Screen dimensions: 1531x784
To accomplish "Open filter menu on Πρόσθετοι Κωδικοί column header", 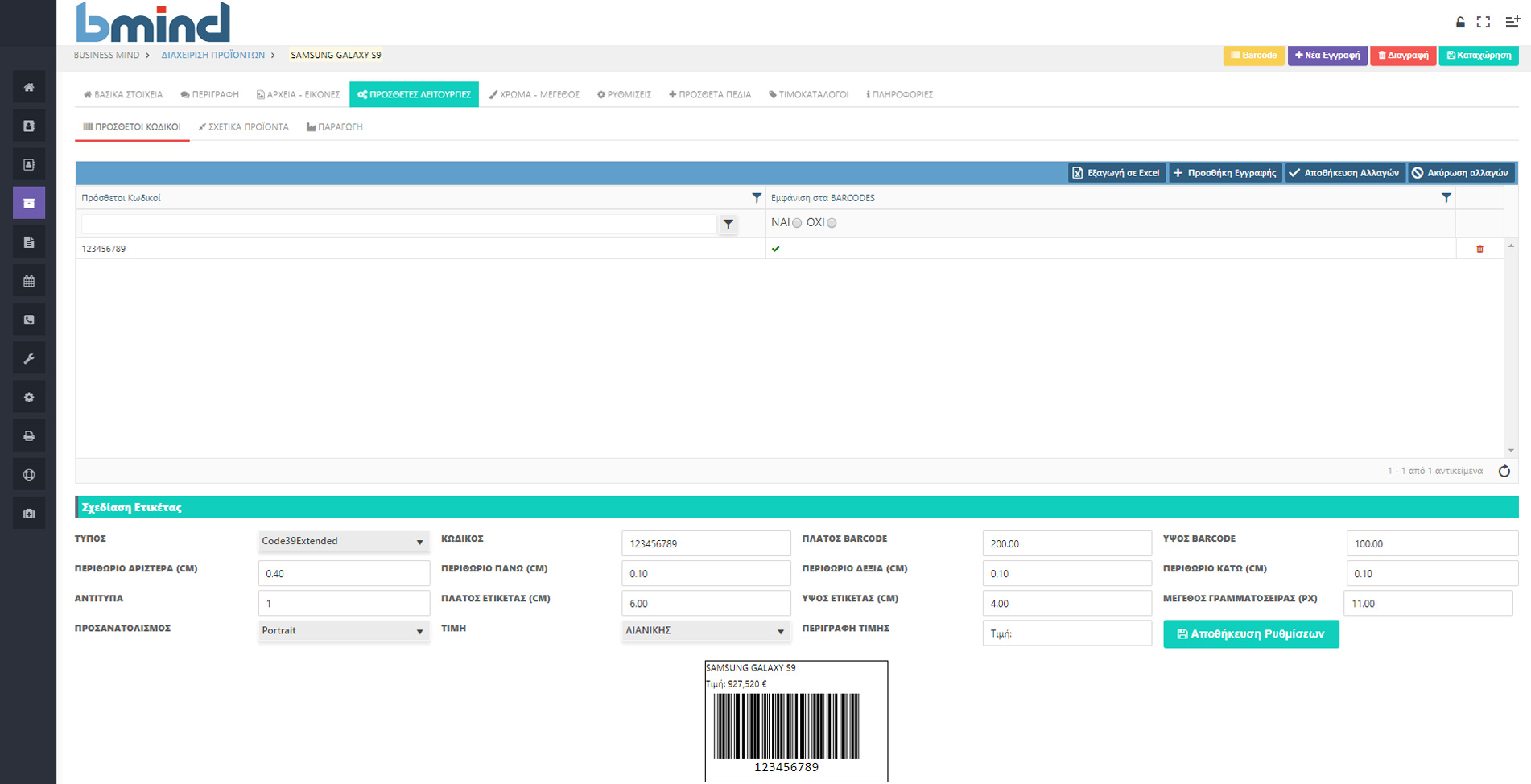I will 756,197.
